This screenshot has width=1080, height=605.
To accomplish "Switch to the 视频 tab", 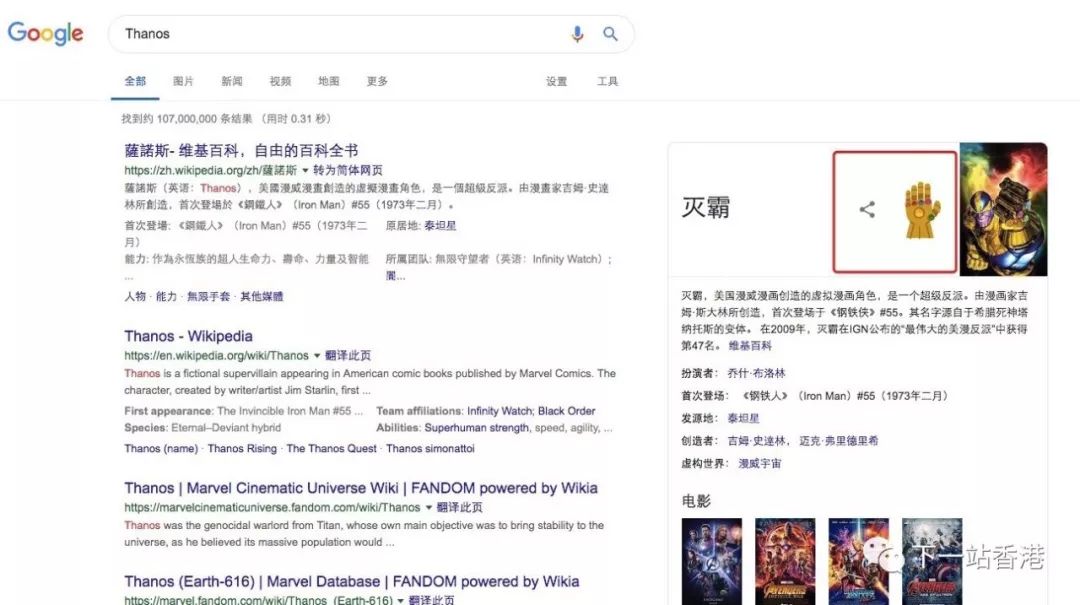I will pos(280,81).
